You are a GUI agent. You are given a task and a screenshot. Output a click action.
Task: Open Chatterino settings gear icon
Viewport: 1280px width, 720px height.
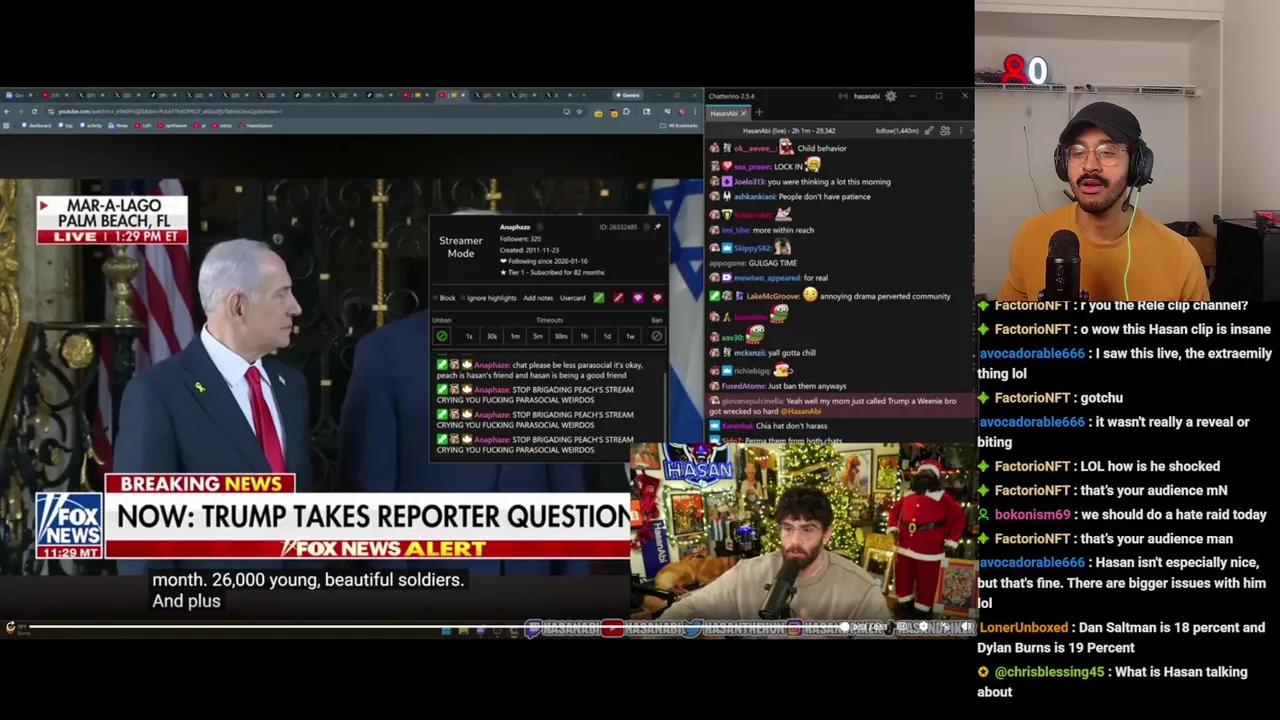[890, 96]
